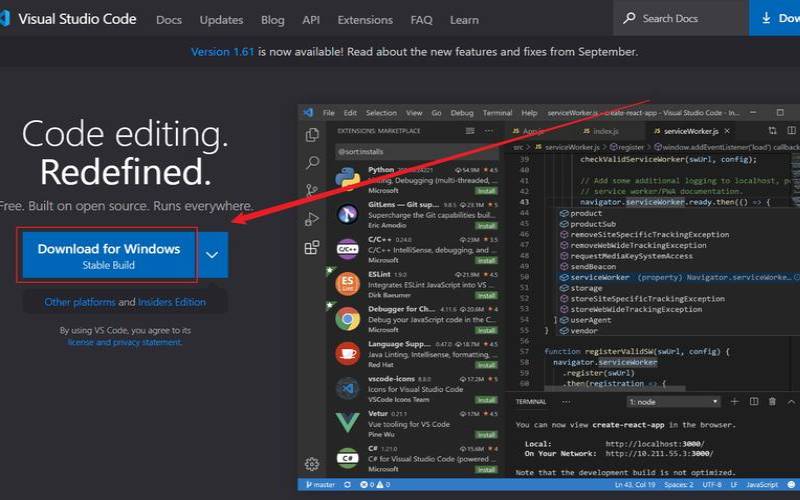Click Download for Windows Stable Build
The width and height of the screenshot is (800, 500).
pos(109,255)
